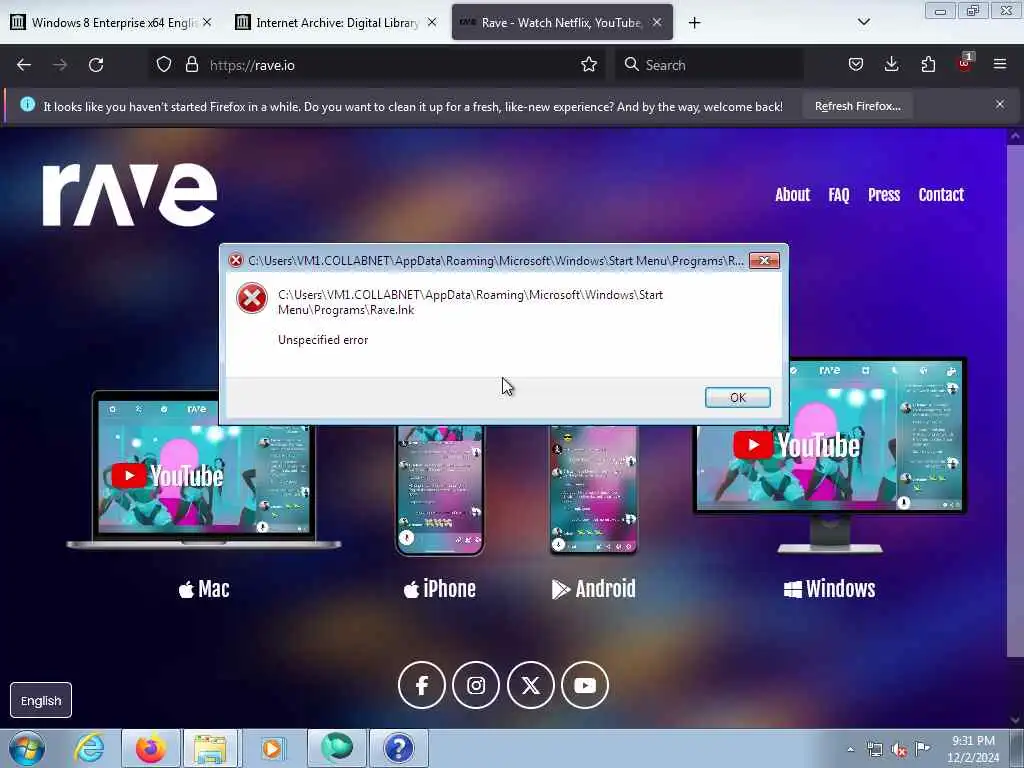Close the Internet Archive tab

pos(432,22)
